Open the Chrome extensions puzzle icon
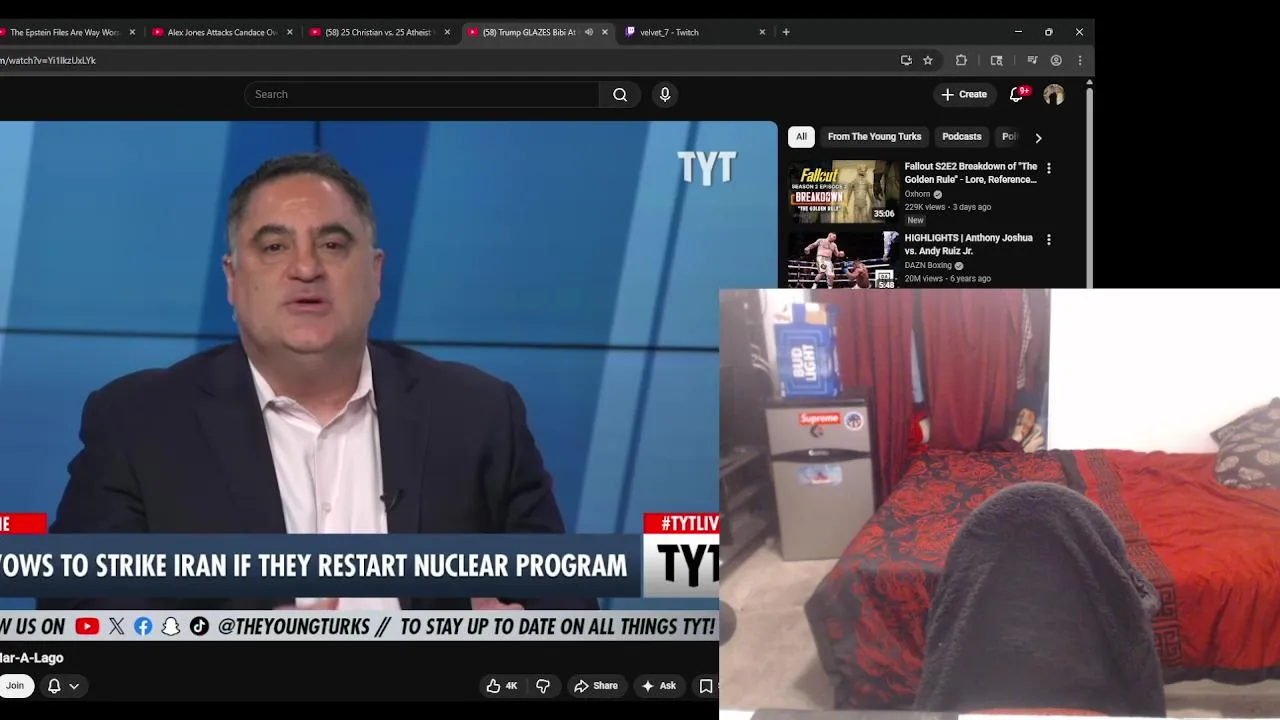1280x720 pixels. click(x=961, y=60)
